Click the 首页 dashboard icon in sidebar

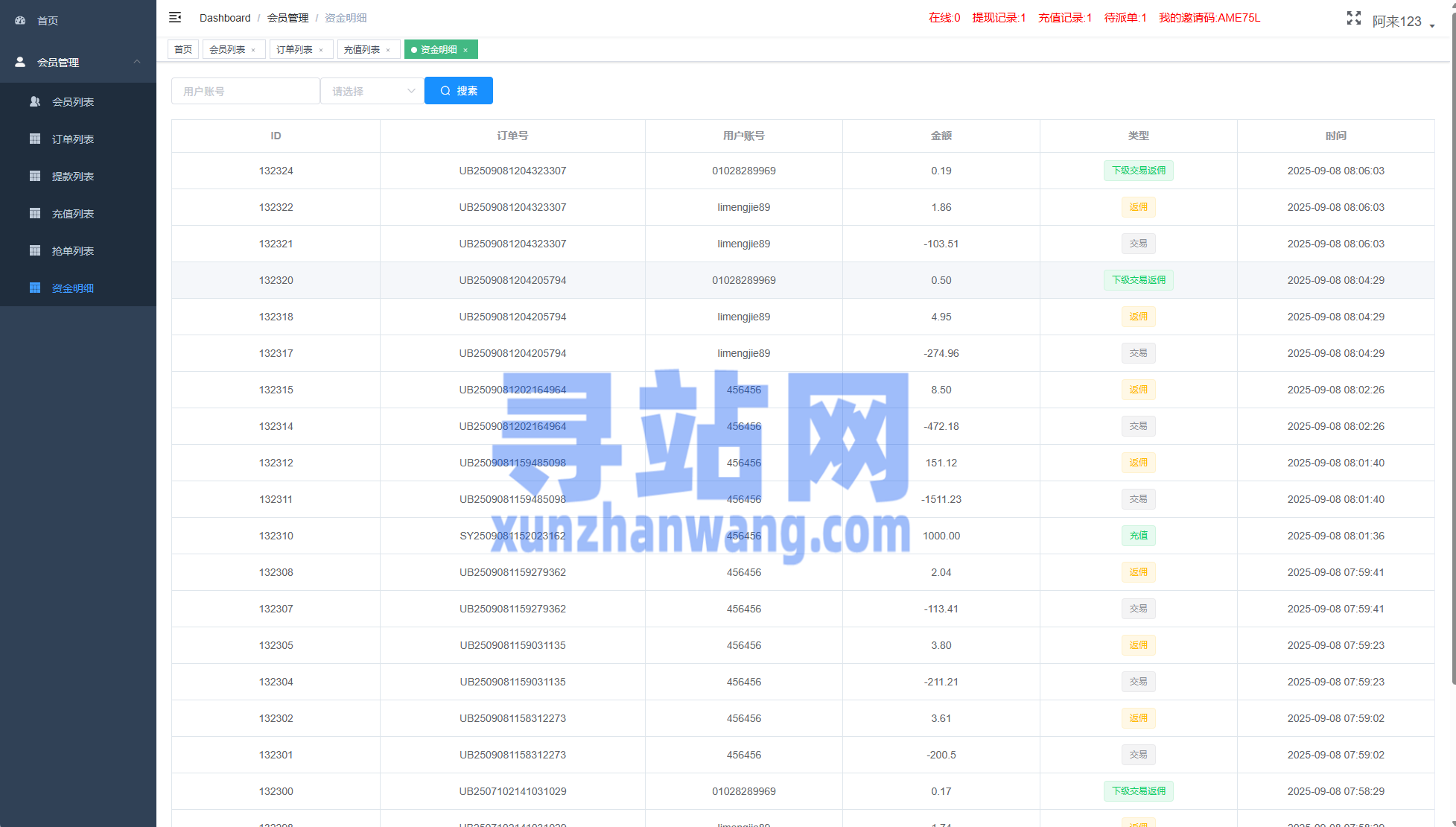[20, 21]
